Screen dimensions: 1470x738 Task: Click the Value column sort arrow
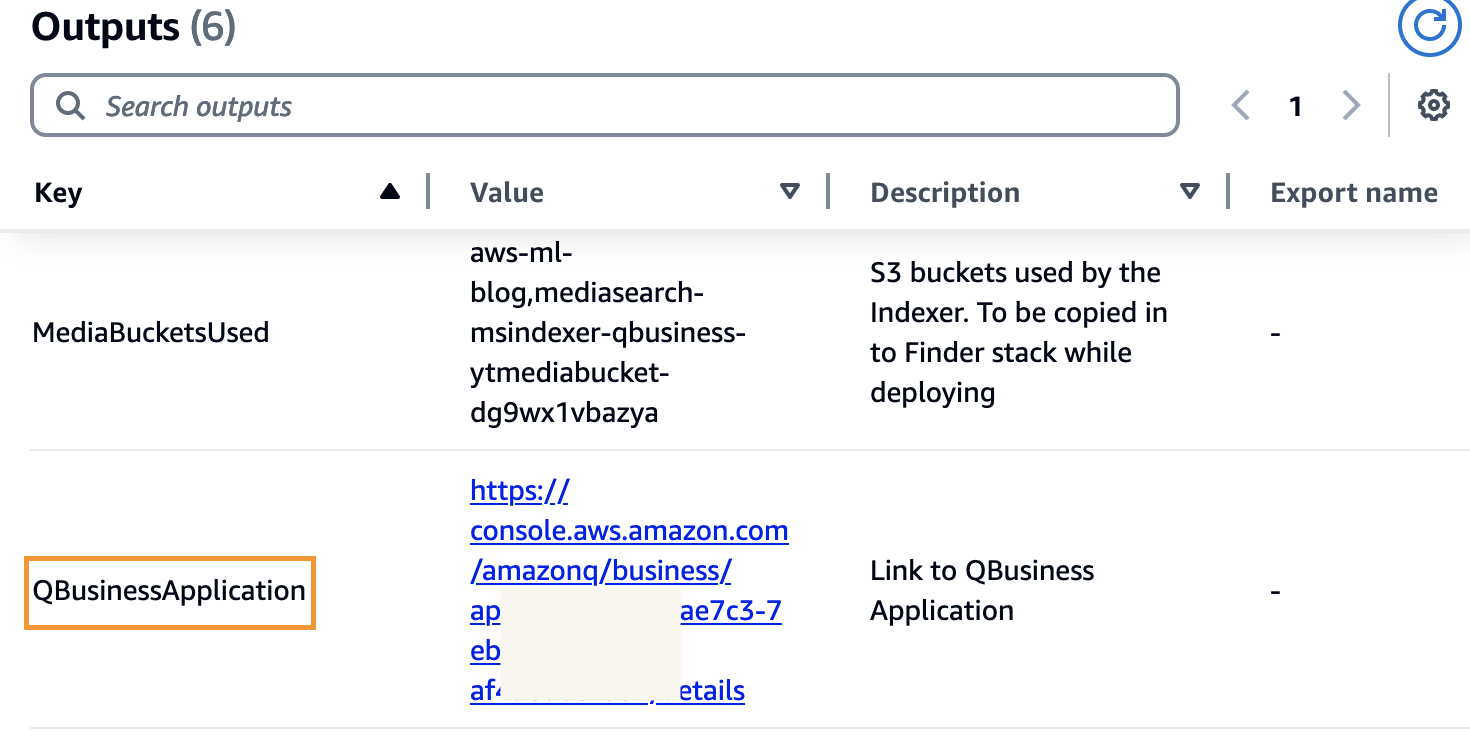(790, 192)
